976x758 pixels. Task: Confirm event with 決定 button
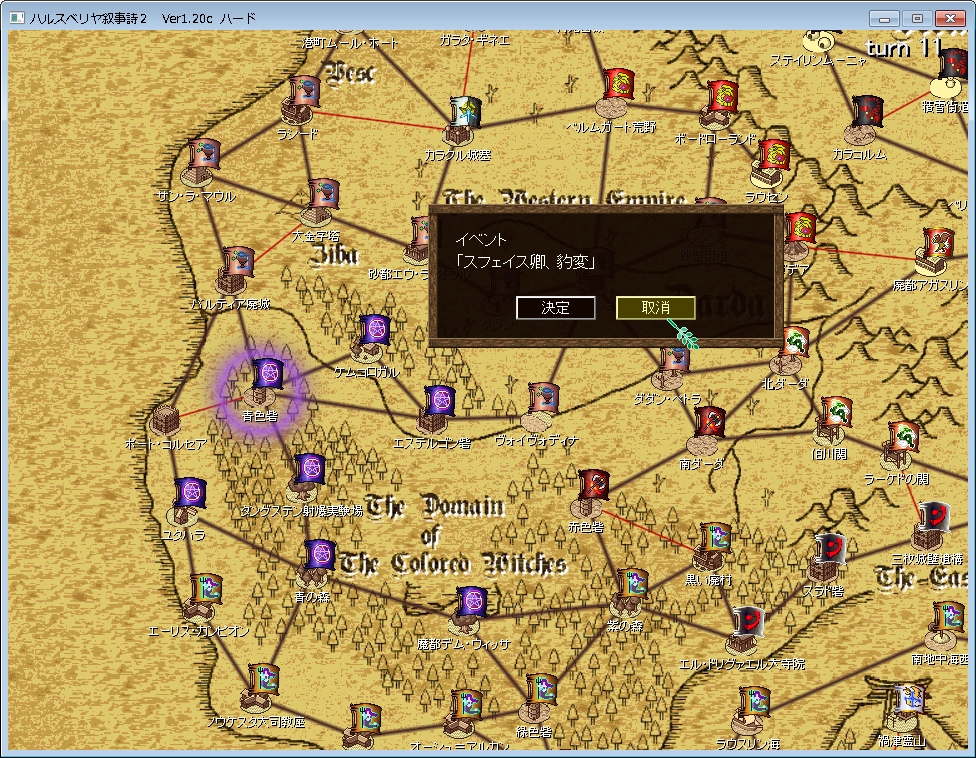click(555, 308)
